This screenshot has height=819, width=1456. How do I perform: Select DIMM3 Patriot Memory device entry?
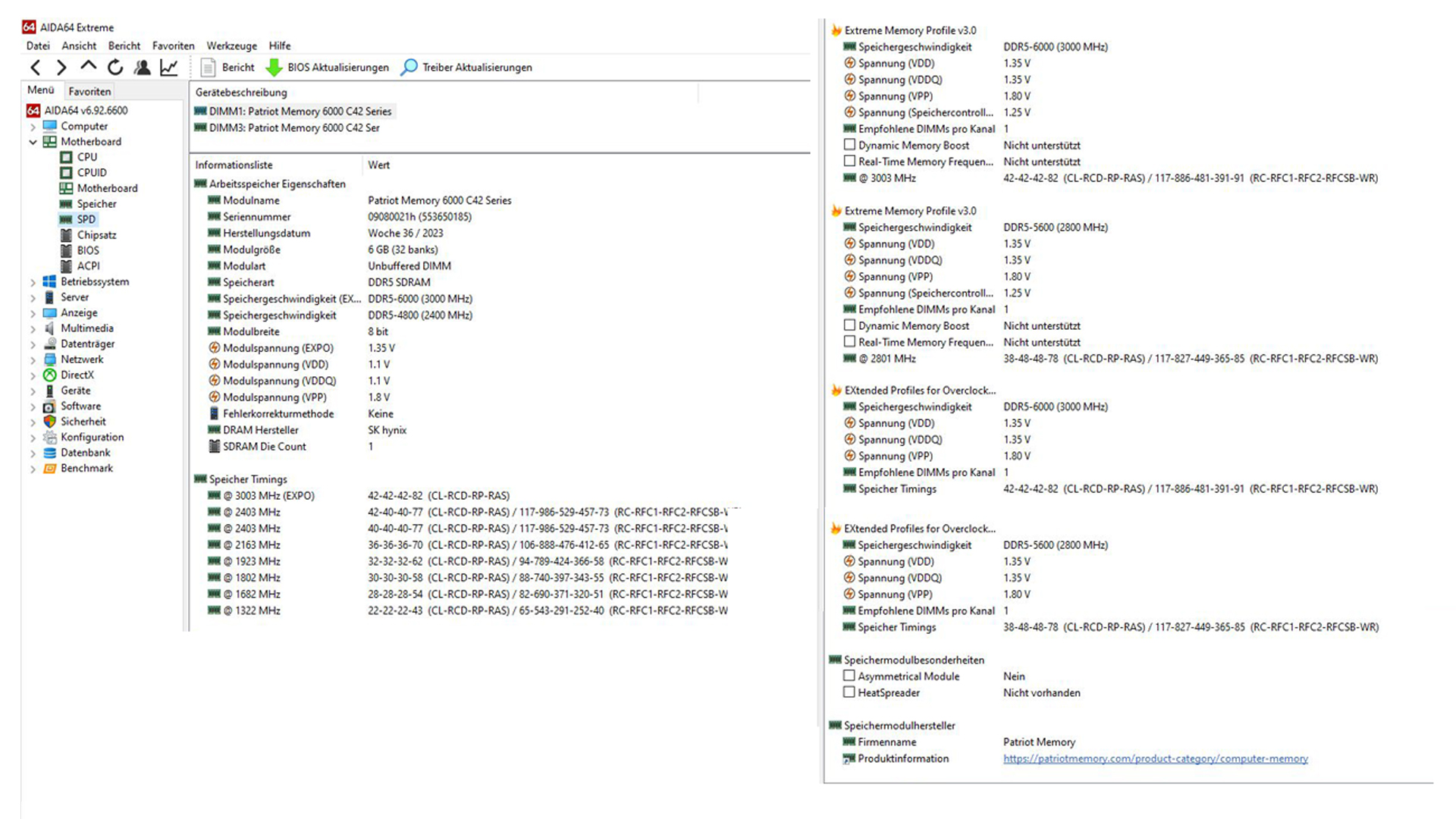pos(294,128)
